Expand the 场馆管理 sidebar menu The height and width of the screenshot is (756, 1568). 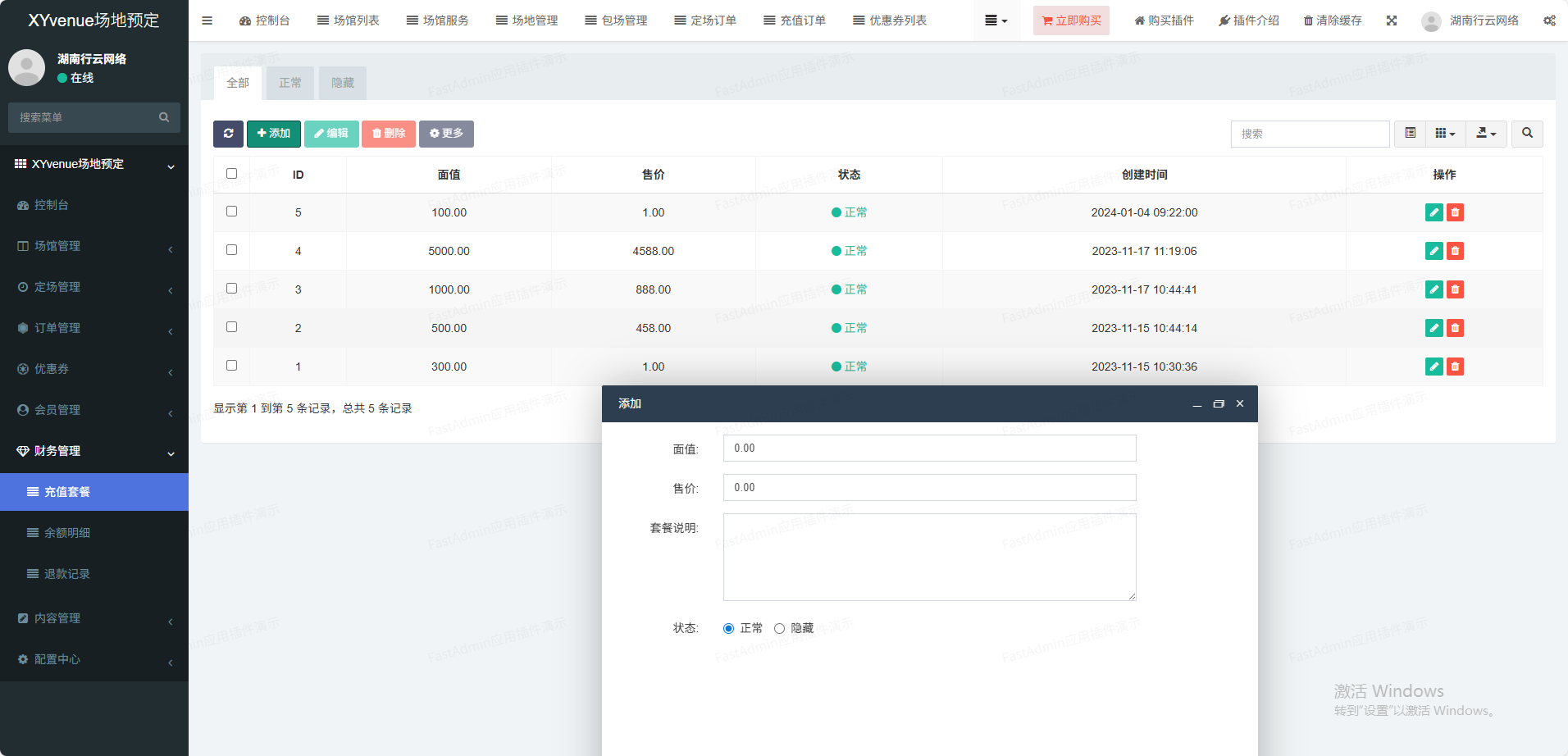[94, 246]
